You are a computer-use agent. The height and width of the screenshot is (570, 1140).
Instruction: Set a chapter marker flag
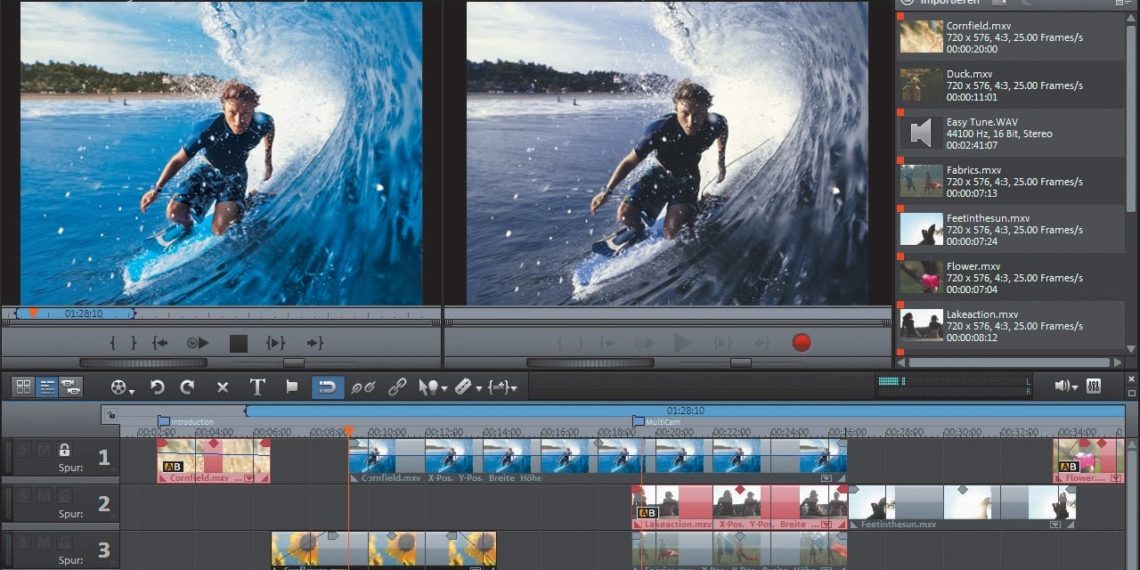292,387
